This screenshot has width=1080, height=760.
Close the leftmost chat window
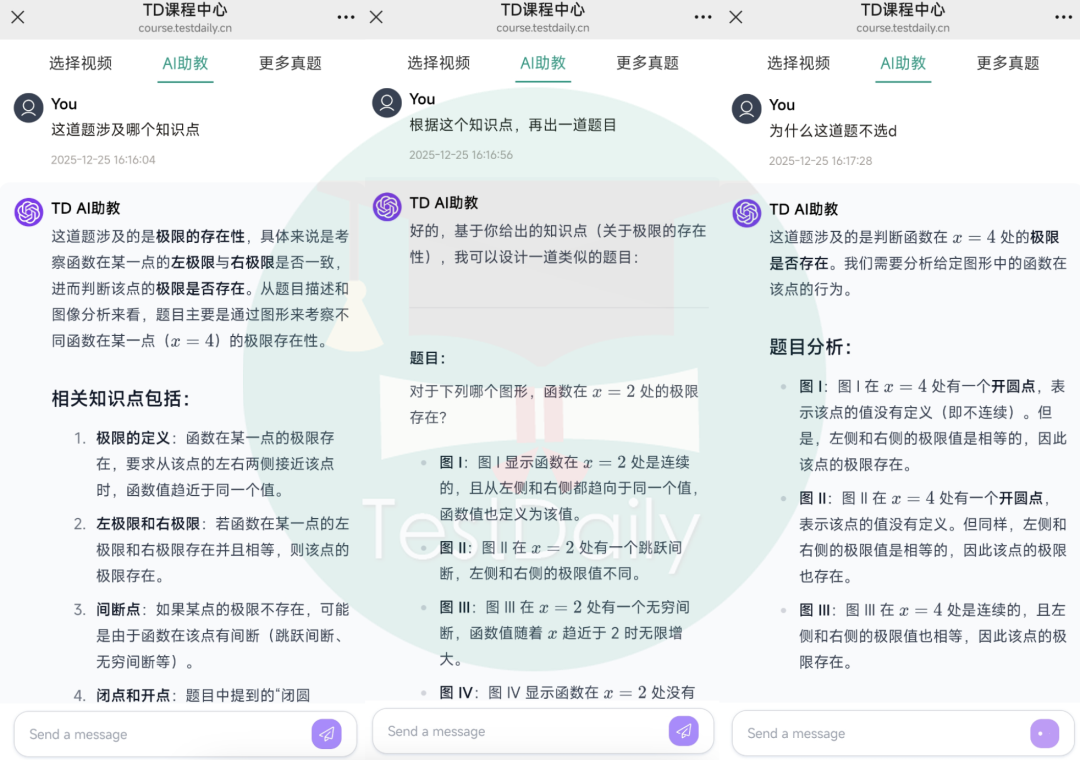[x=16, y=16]
